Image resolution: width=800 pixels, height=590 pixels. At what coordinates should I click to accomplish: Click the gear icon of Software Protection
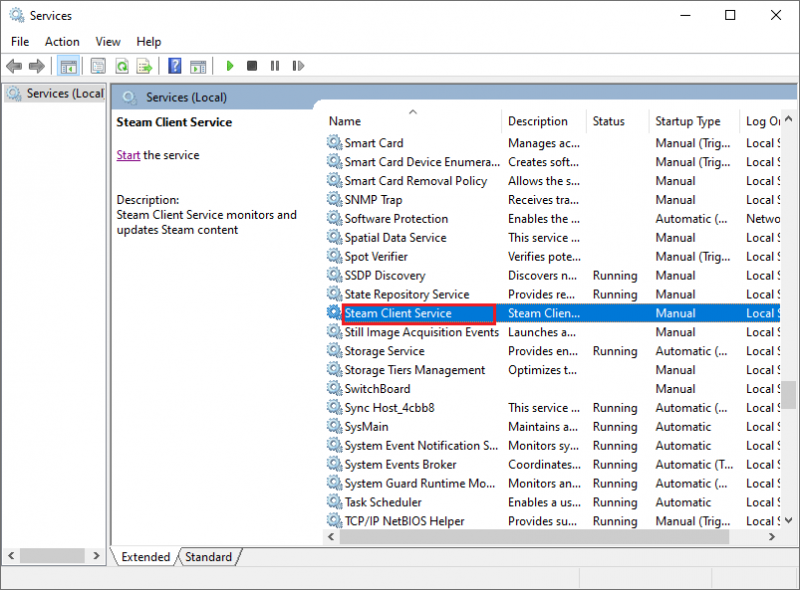point(334,218)
